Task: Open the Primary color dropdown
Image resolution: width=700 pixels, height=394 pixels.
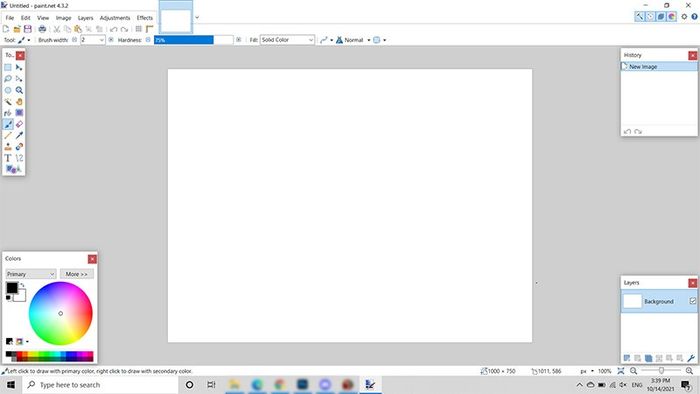Action: pos(30,274)
